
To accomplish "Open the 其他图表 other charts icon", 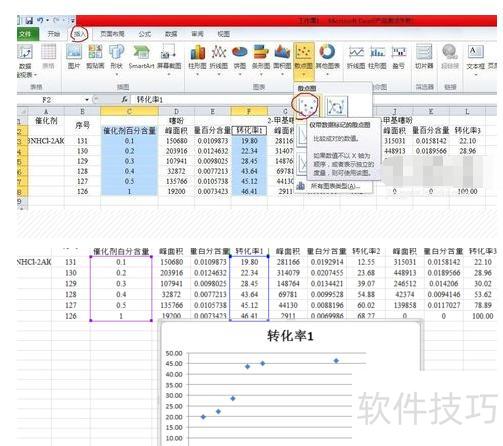I will tap(327, 52).
